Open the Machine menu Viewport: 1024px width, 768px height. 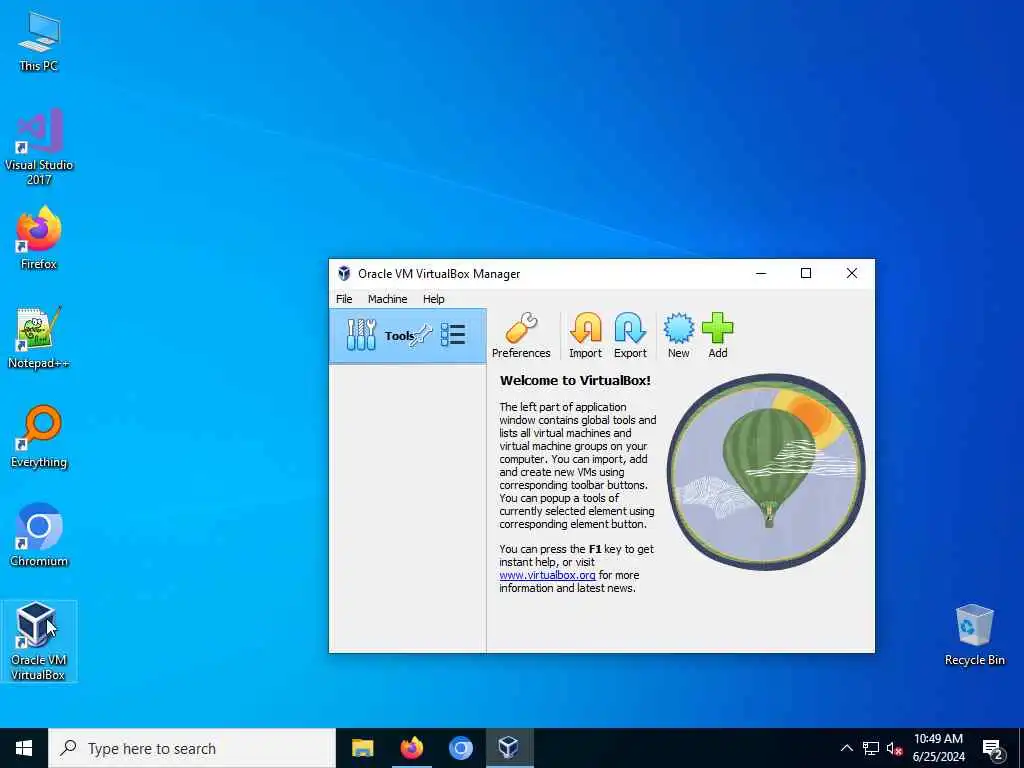[x=387, y=298]
